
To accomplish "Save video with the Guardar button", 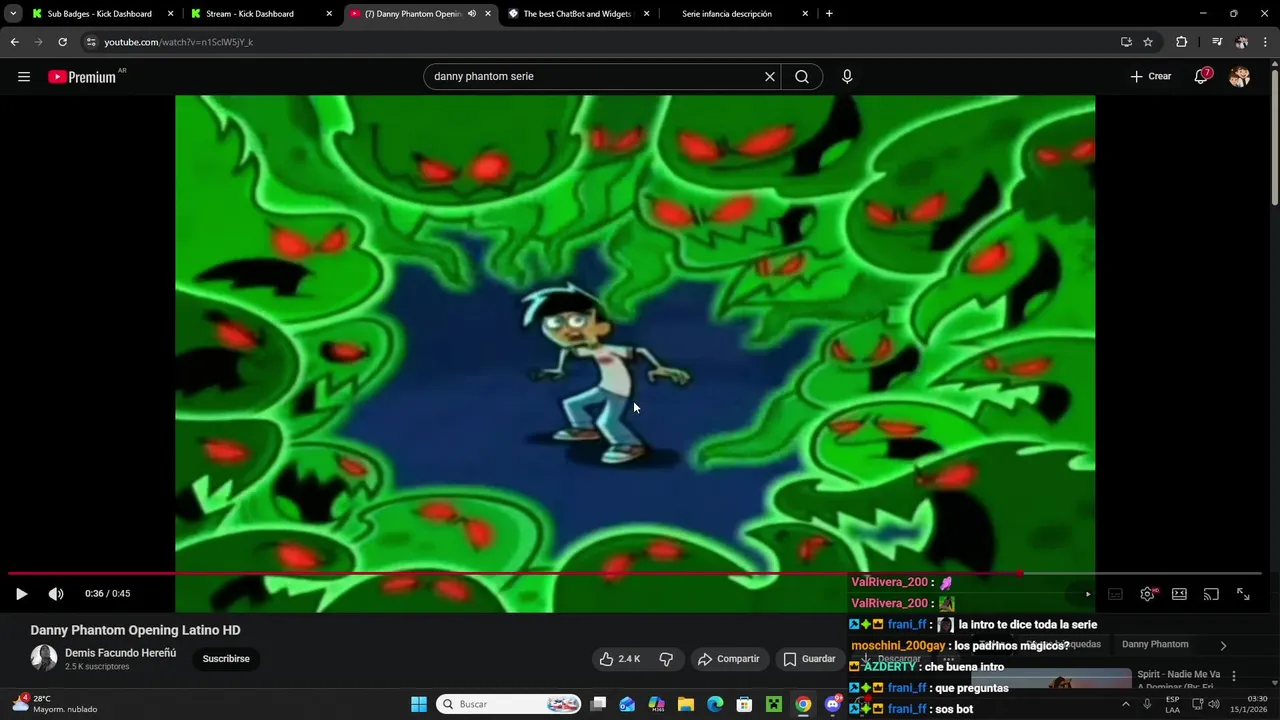I will [809, 659].
